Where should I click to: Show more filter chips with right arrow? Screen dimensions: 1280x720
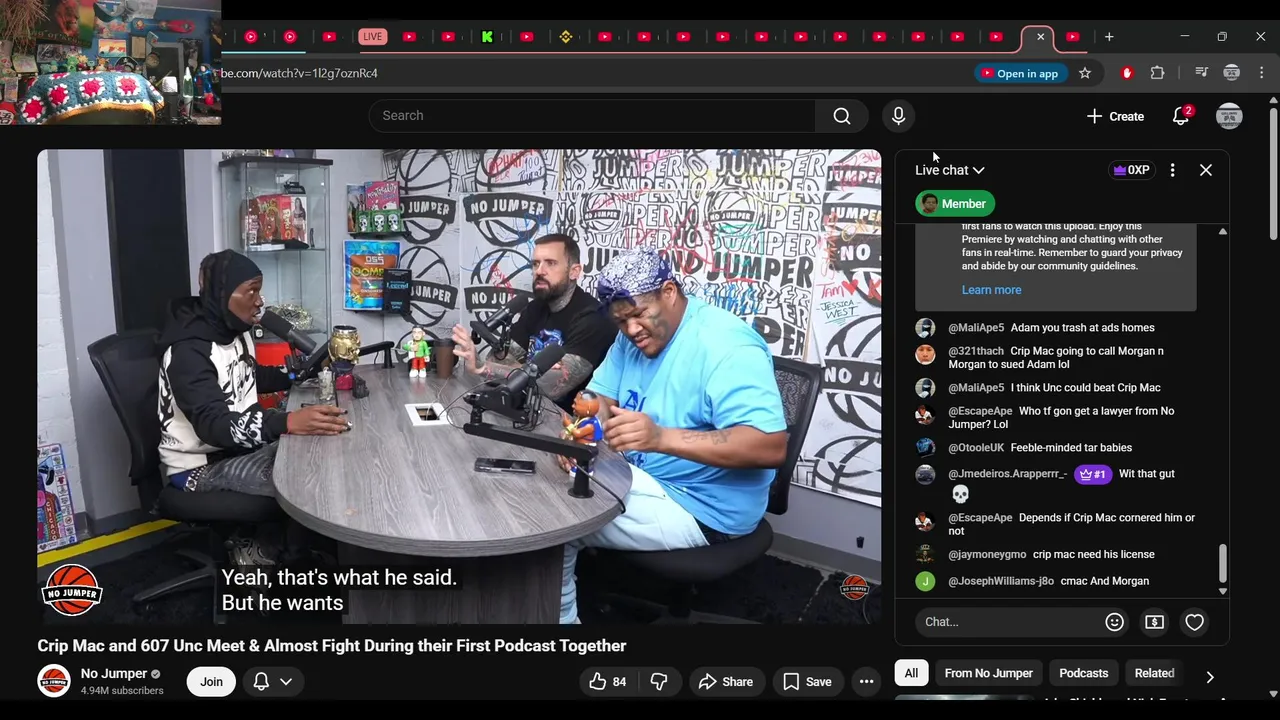point(1210,677)
